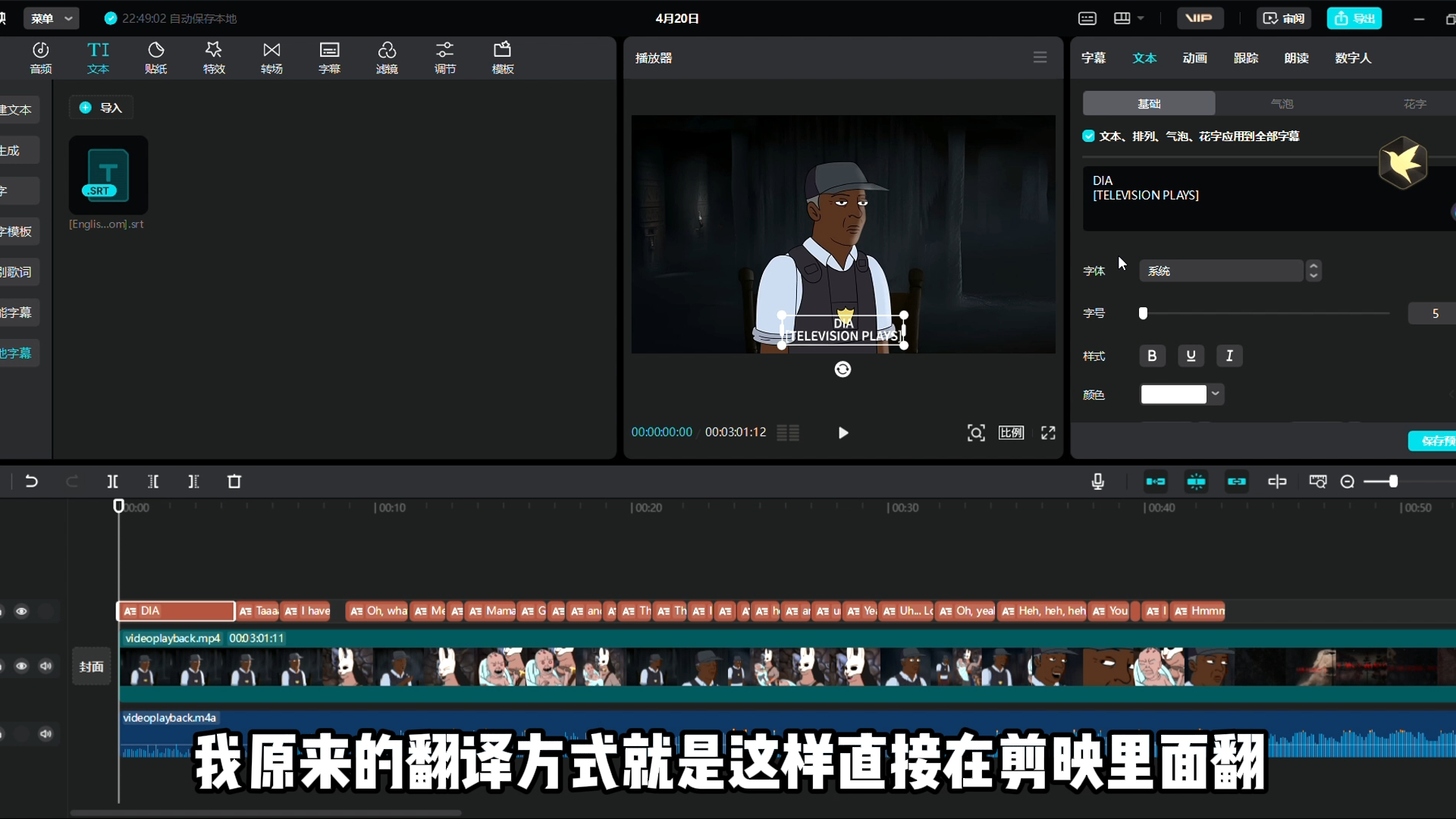Click the 封面 cover button

92,667
